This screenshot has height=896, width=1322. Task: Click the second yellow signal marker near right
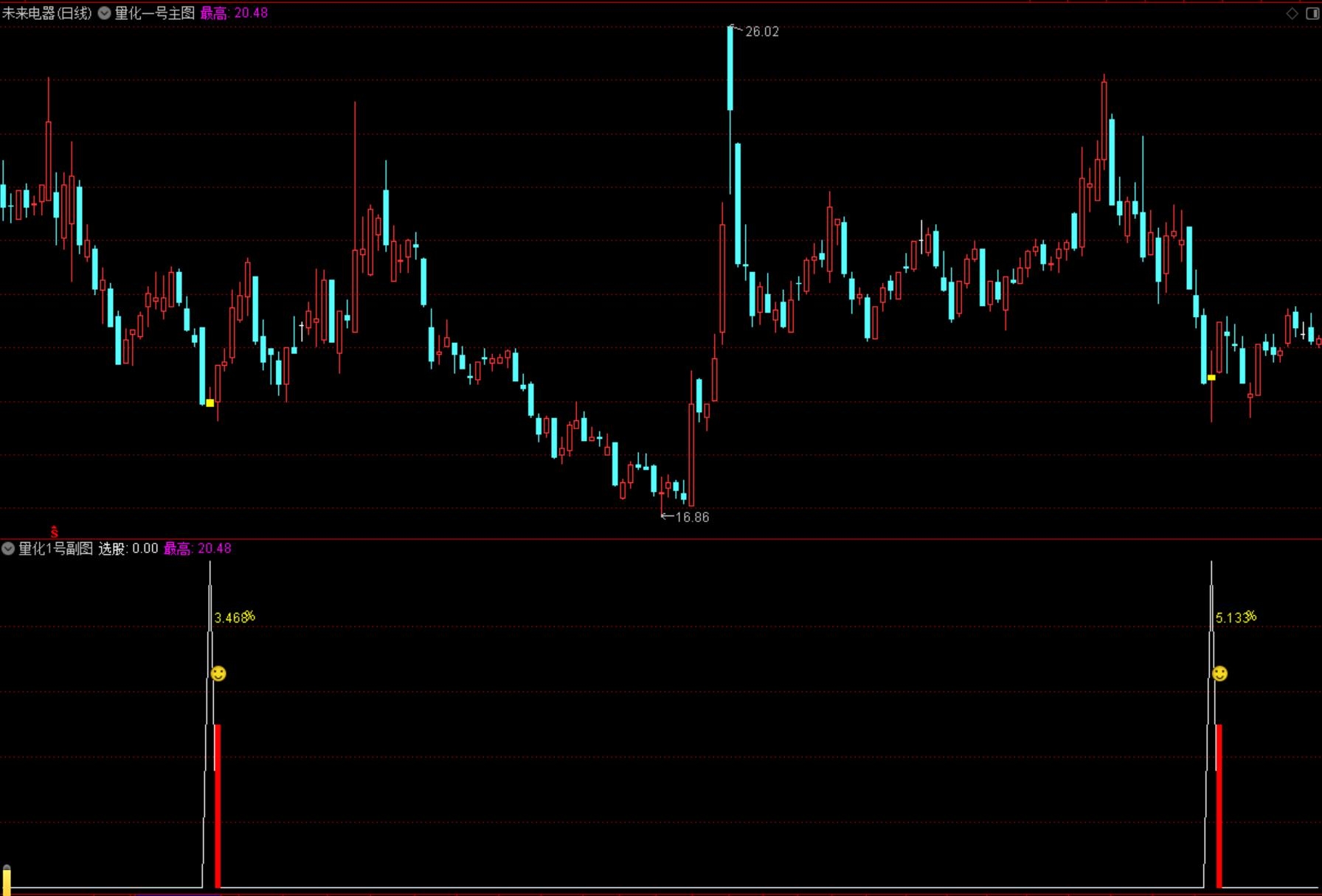point(1211,378)
